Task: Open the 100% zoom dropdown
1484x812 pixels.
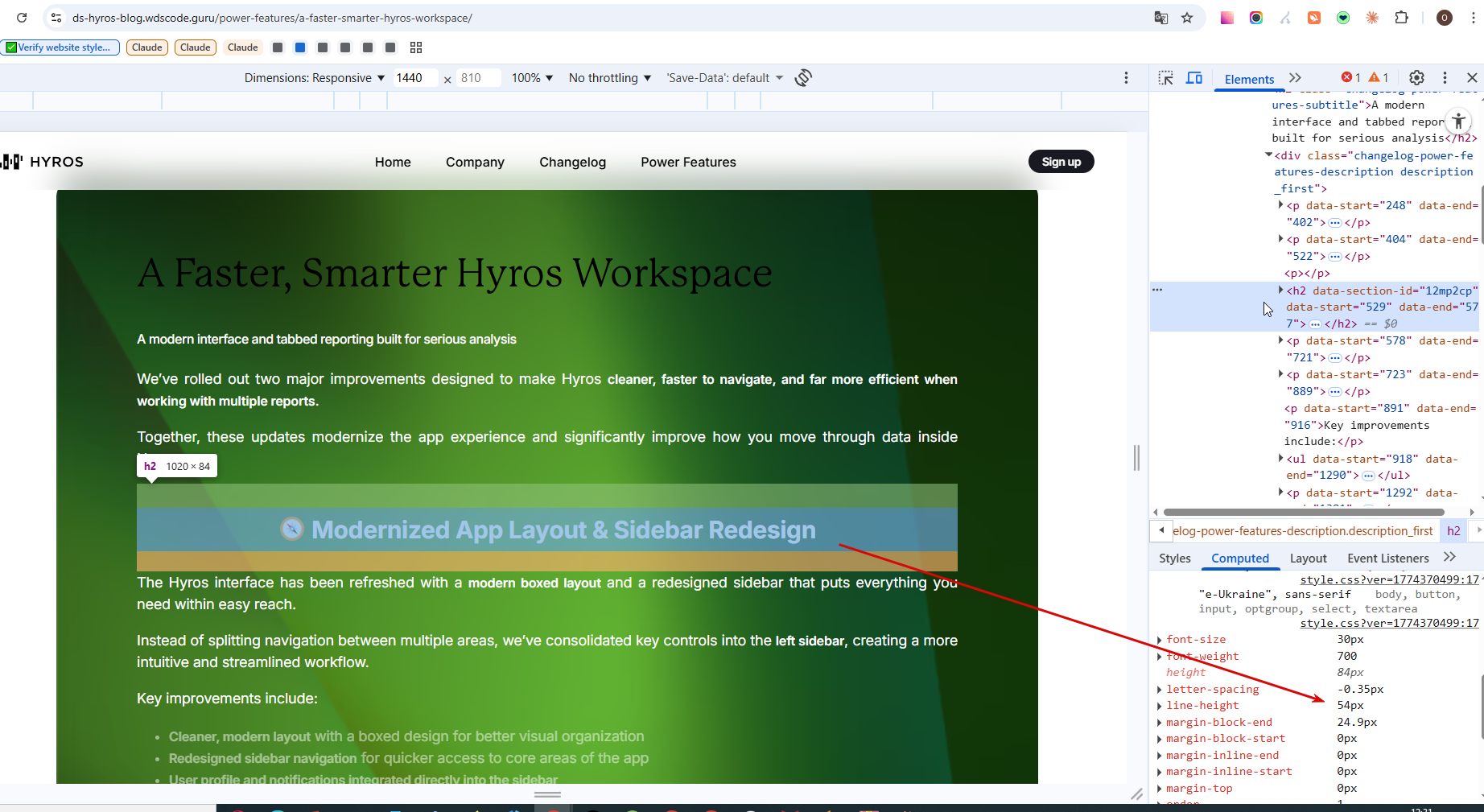Action: click(532, 78)
